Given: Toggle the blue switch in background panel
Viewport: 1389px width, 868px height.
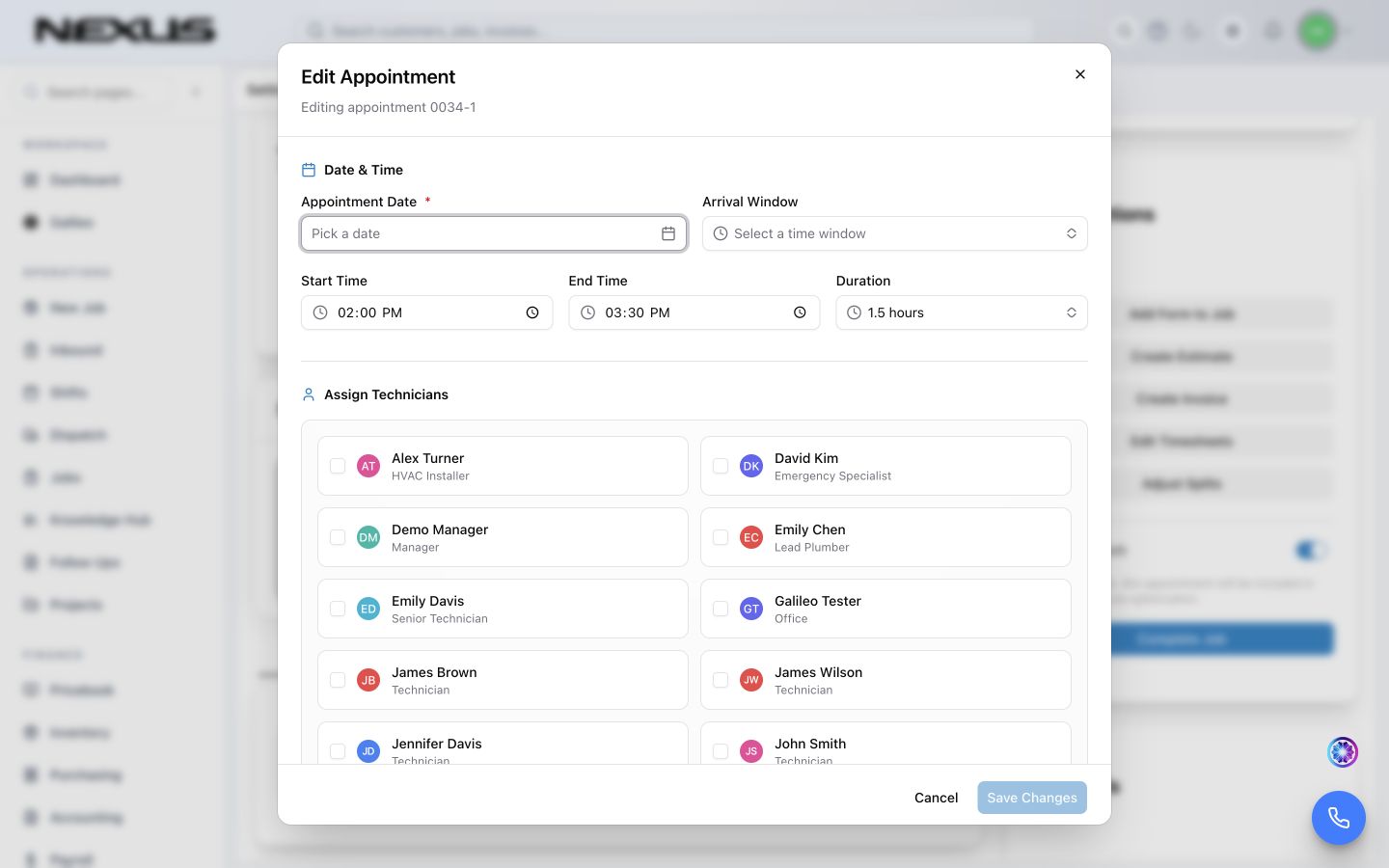Looking at the screenshot, I should coord(1311,551).
